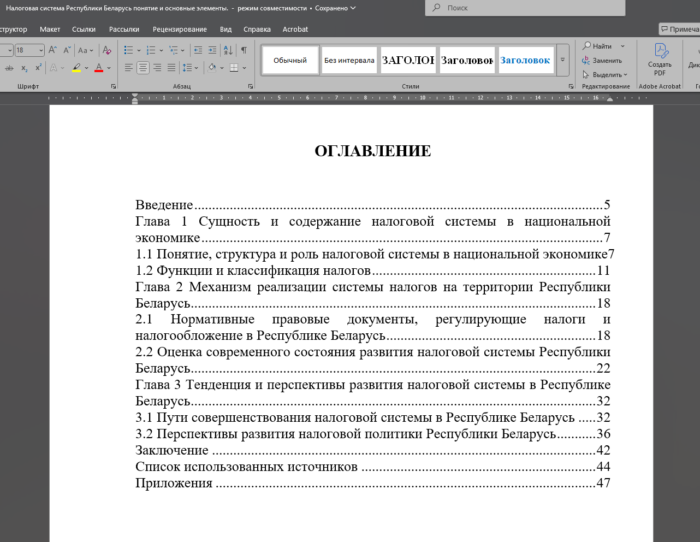Create a PDF with the Adobe Acrobat icon
Image resolution: width=700 pixels, height=542 pixels.
click(x=660, y=59)
